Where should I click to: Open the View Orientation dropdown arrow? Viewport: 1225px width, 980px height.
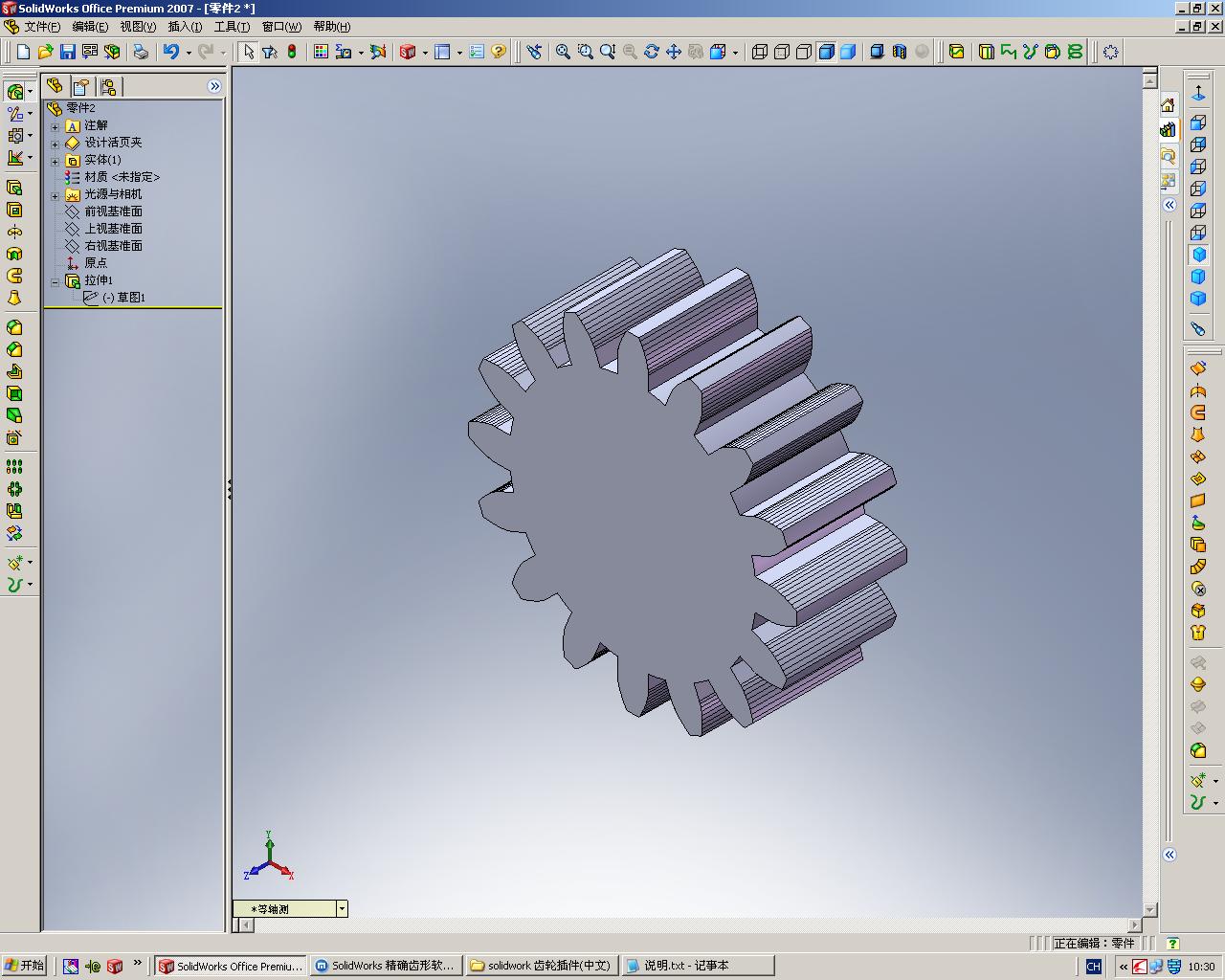[735, 52]
